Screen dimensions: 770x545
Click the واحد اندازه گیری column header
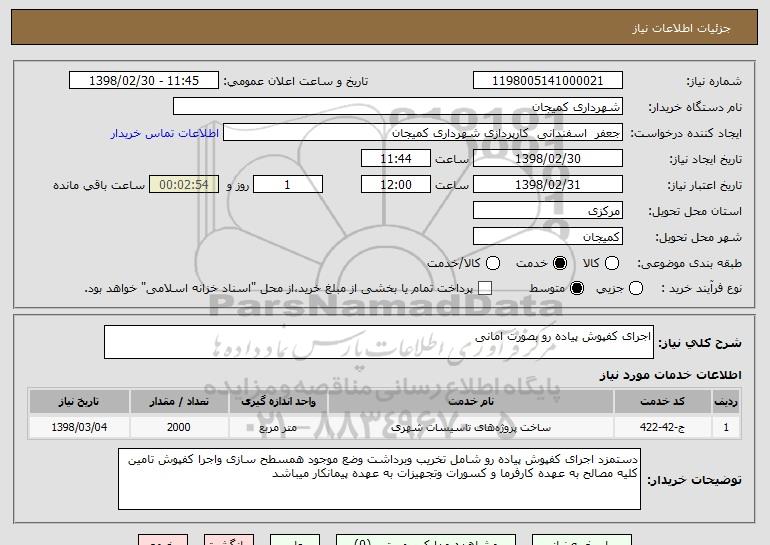[278, 402]
